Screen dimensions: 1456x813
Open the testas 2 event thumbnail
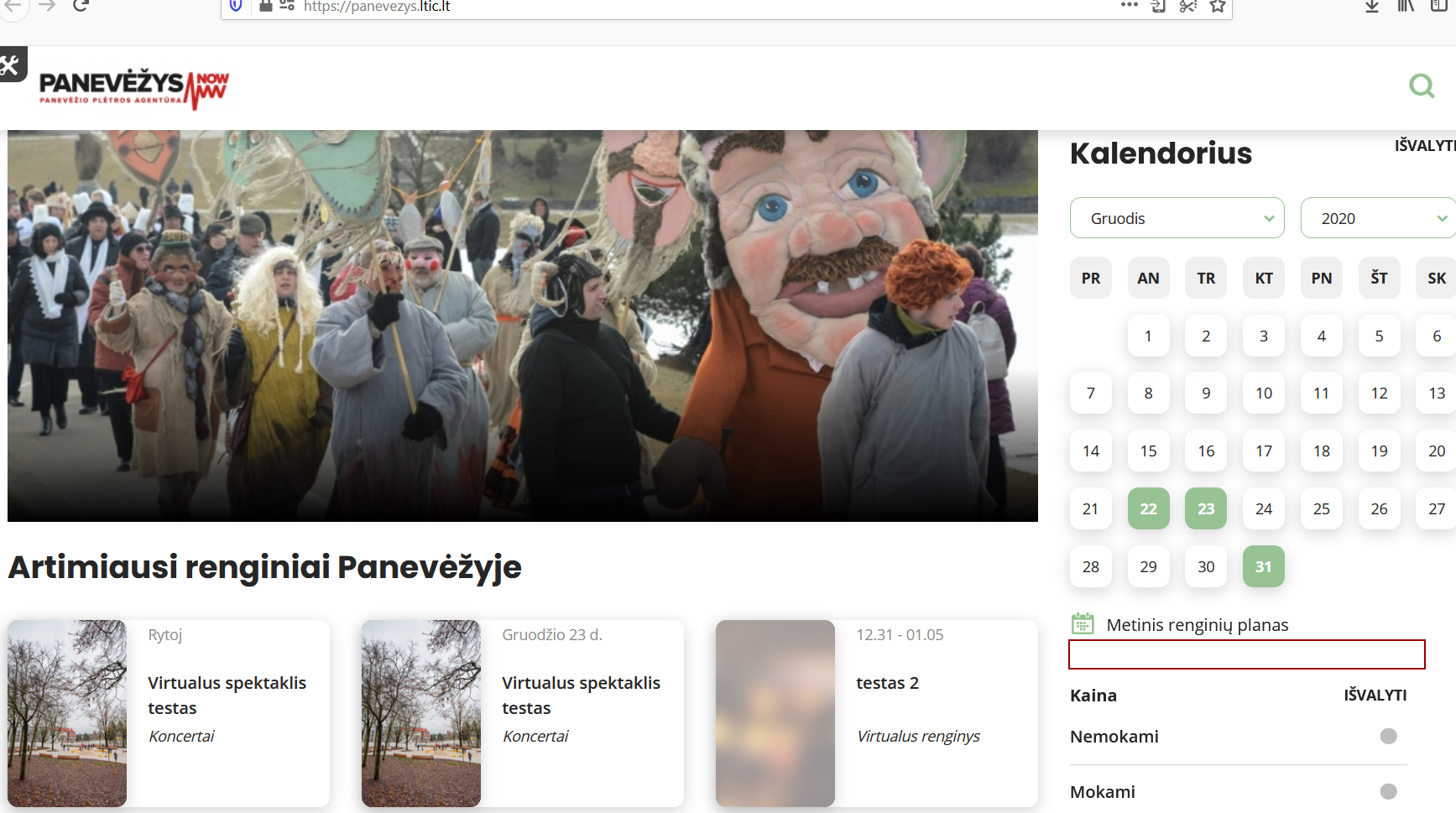[x=775, y=713]
